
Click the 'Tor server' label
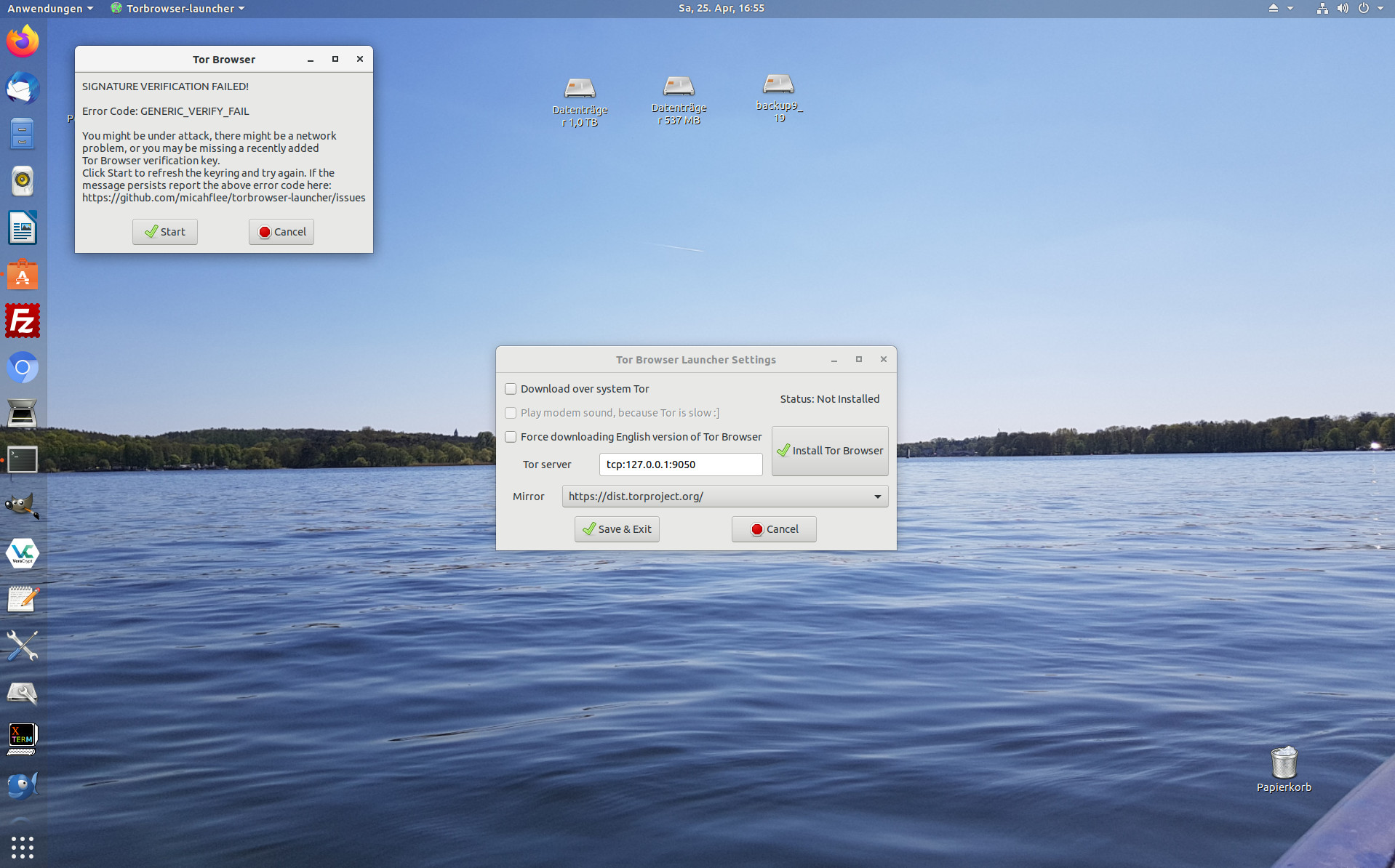click(547, 465)
